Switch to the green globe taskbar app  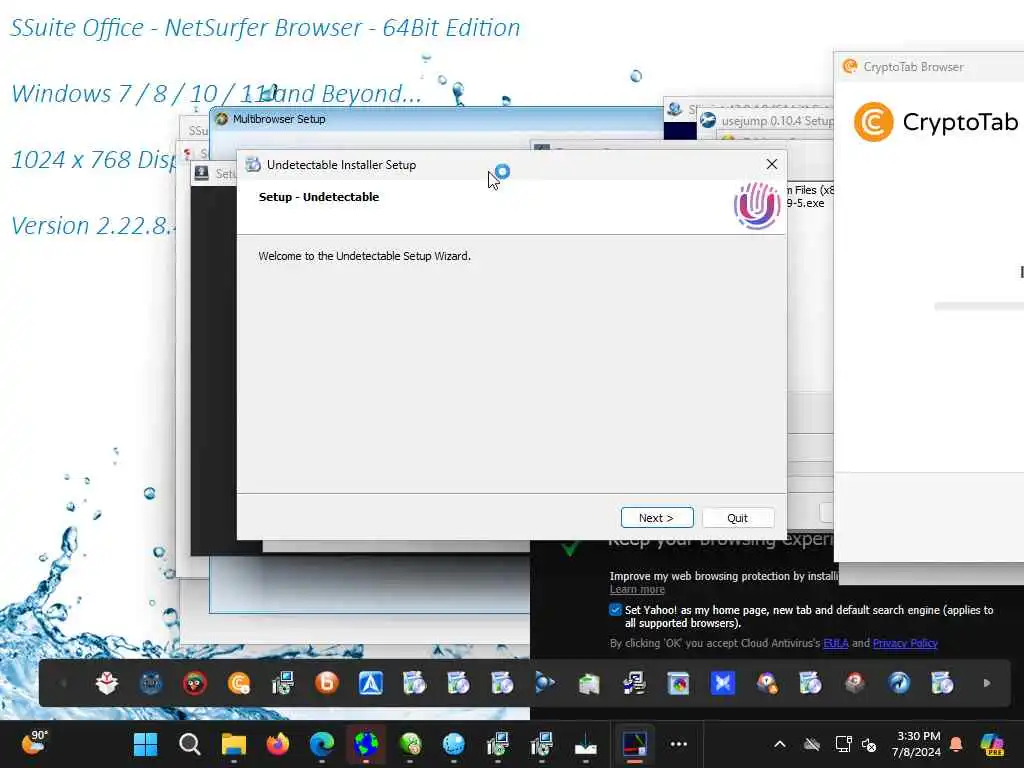pos(410,744)
